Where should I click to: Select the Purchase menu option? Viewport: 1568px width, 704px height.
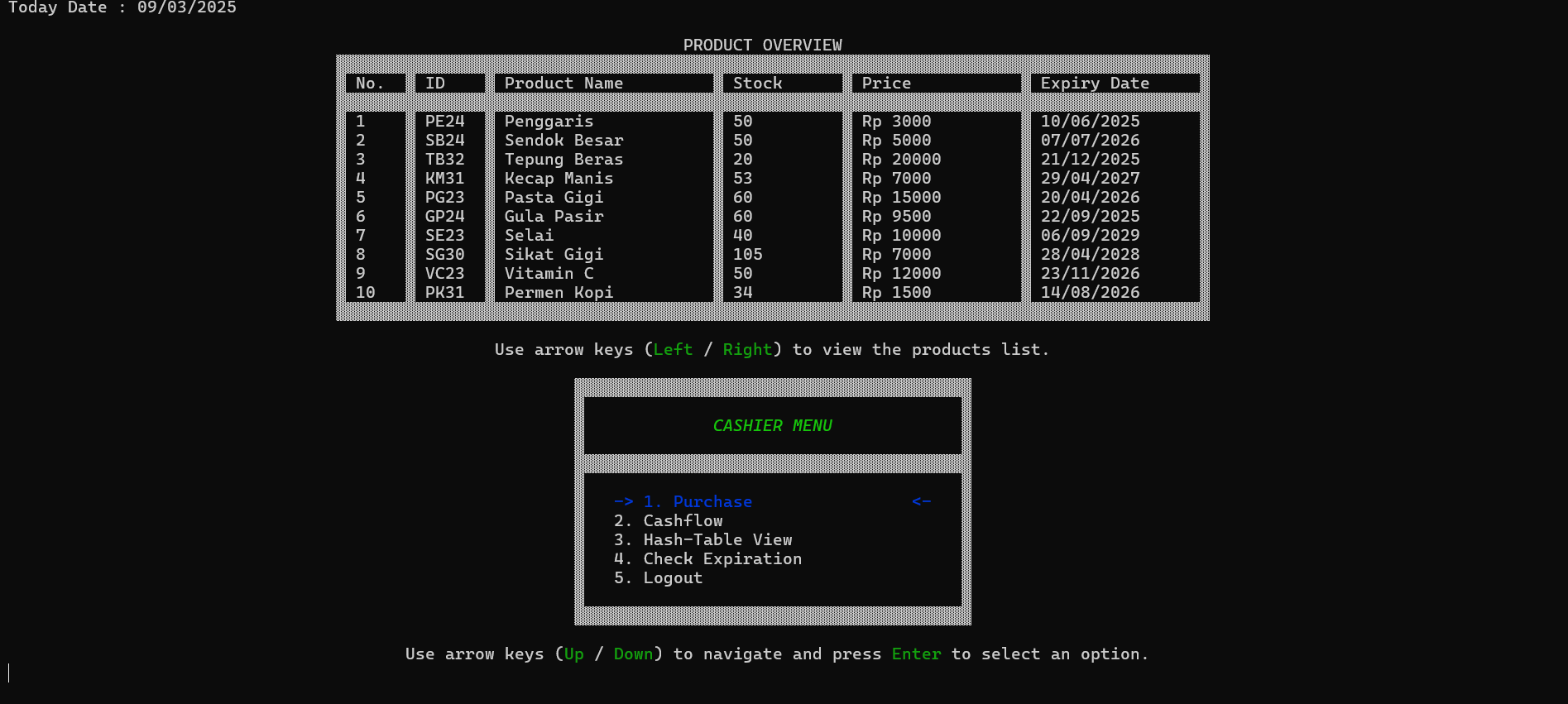point(712,501)
